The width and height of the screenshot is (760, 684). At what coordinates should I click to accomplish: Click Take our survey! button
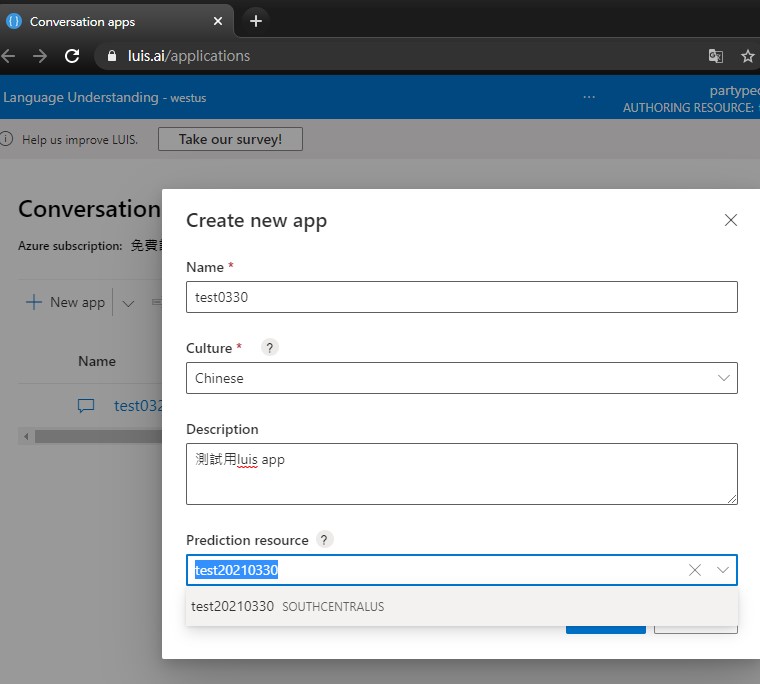click(230, 139)
